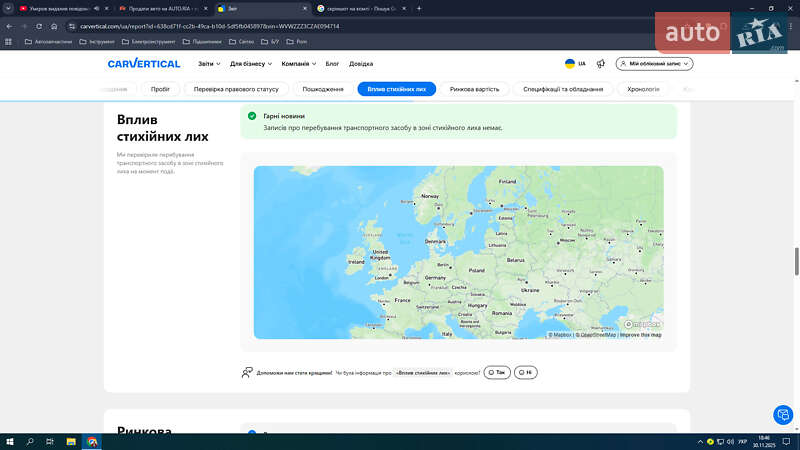This screenshot has height=450, width=800.
Task: Expand the 'Для бізнесу' dropdown menu
Action: pos(250,63)
